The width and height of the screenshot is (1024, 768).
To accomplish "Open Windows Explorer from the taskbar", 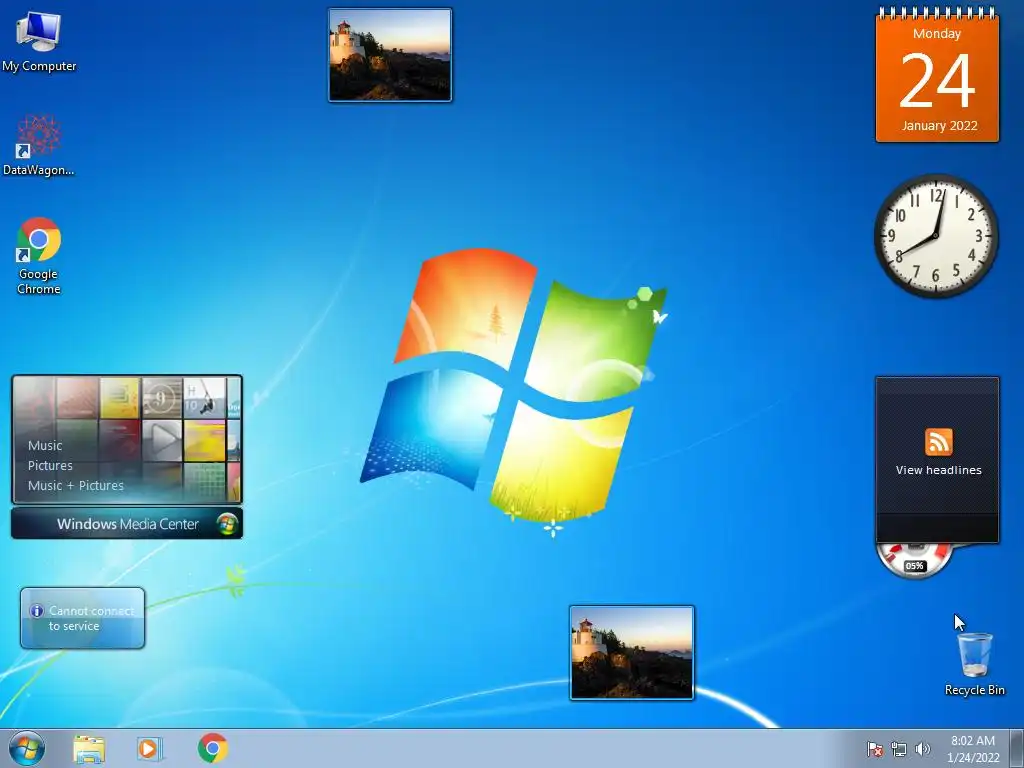I will coord(89,748).
